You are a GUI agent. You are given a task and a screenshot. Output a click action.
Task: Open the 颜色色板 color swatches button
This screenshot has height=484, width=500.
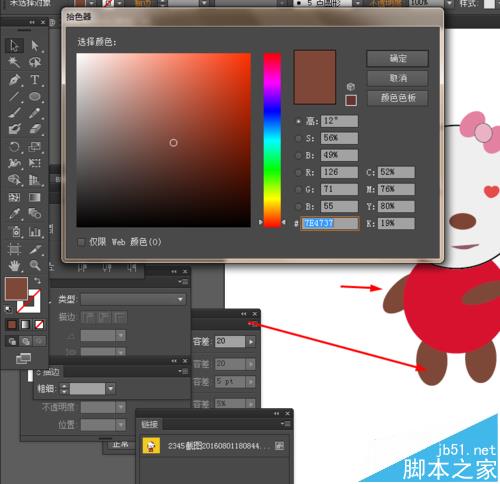(x=397, y=98)
